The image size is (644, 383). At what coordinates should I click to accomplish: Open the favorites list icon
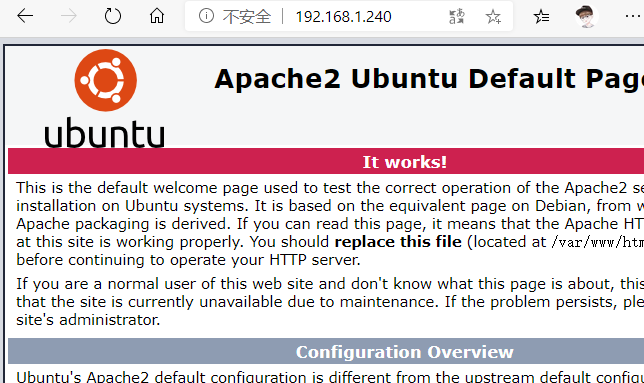[541, 16]
